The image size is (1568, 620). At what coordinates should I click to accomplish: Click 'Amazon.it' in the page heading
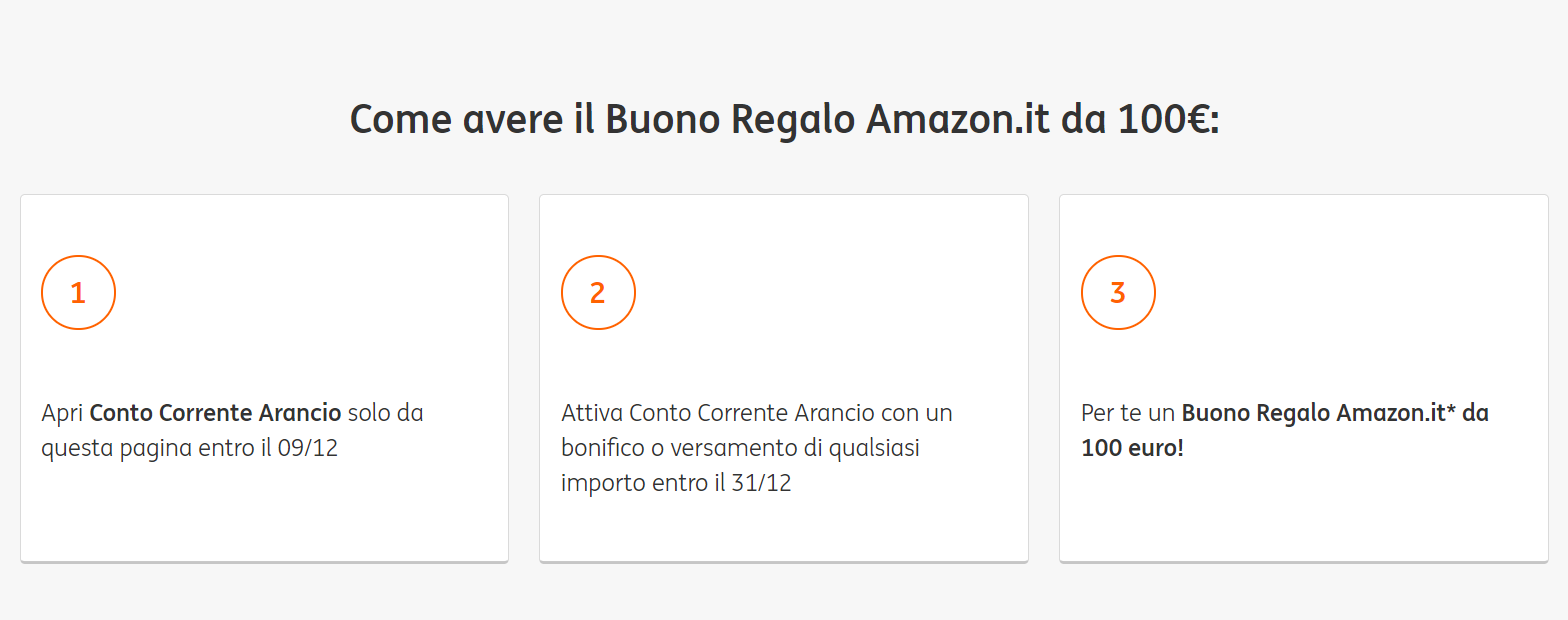[x=957, y=120]
